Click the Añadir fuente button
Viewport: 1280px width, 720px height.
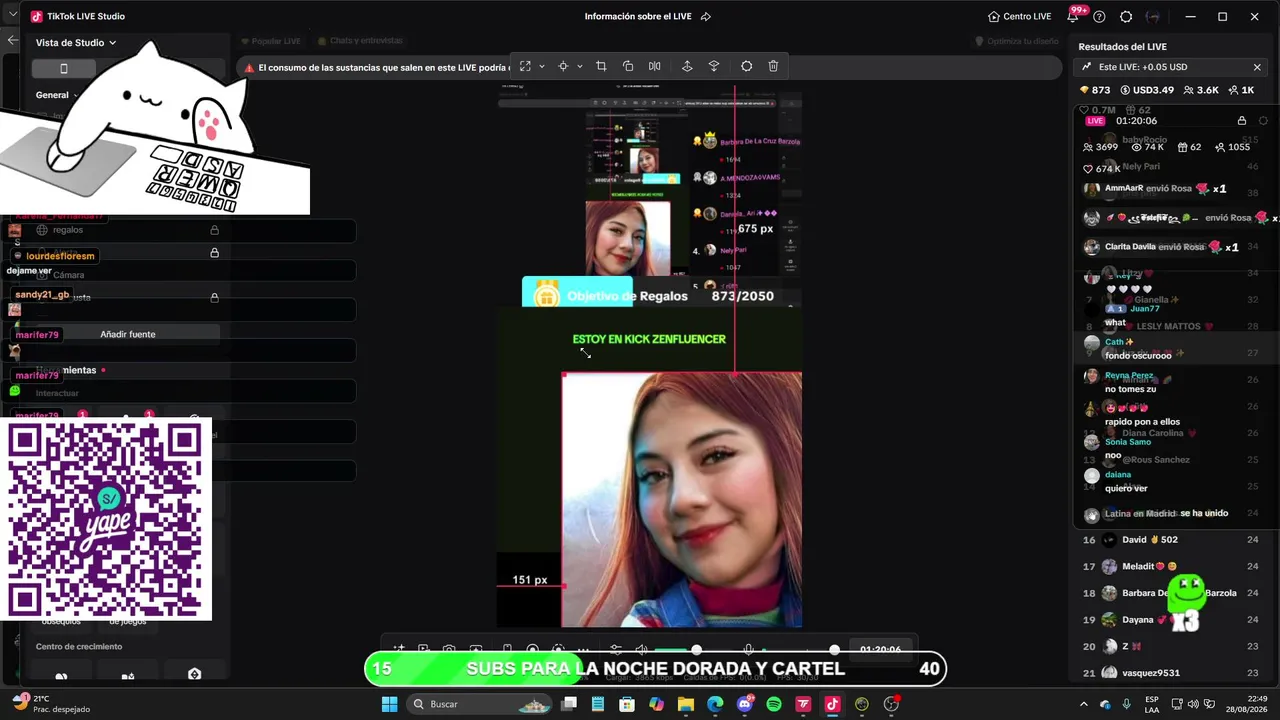128,334
